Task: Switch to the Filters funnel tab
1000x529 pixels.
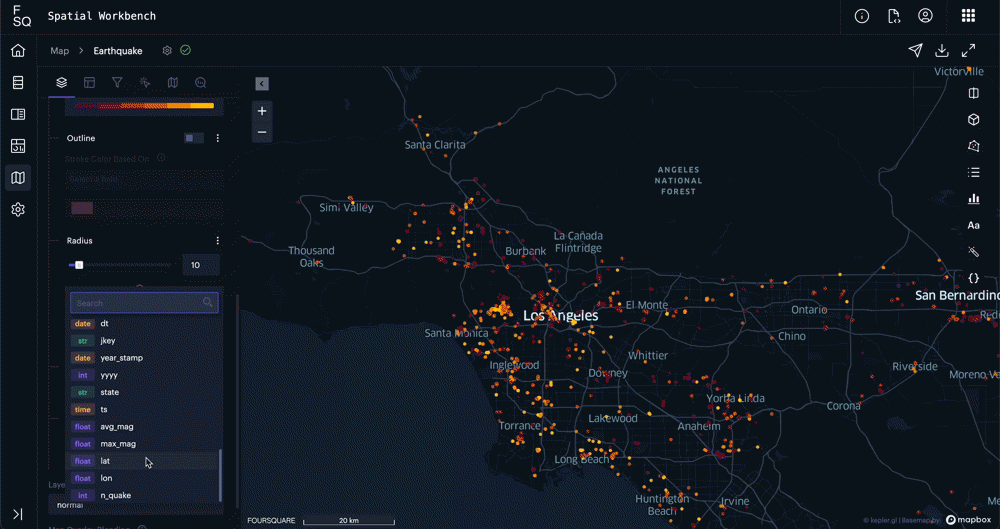Action: [x=117, y=82]
